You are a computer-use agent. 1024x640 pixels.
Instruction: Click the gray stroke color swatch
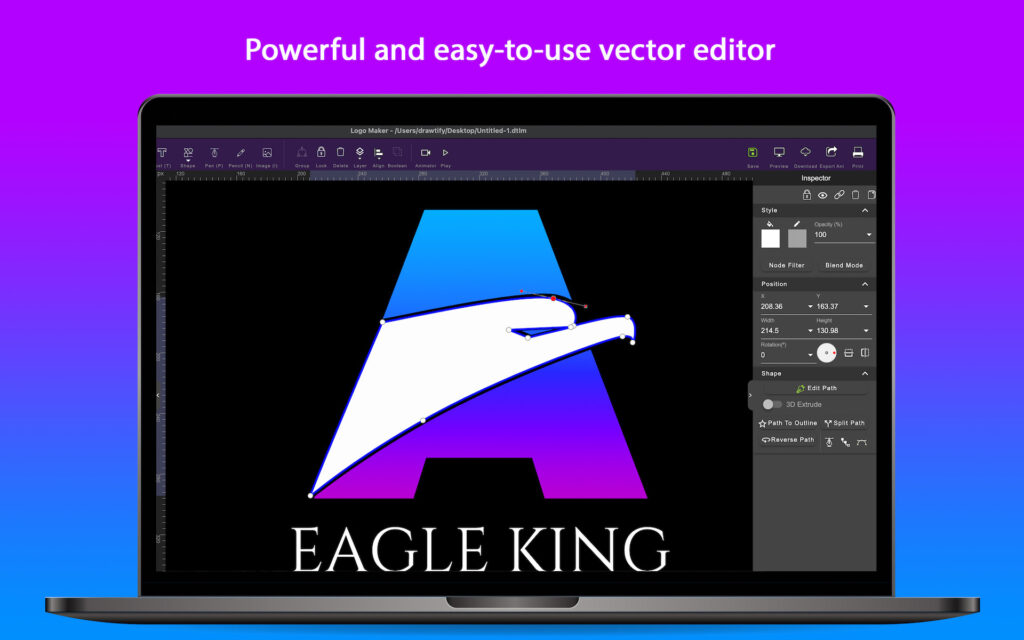797,238
